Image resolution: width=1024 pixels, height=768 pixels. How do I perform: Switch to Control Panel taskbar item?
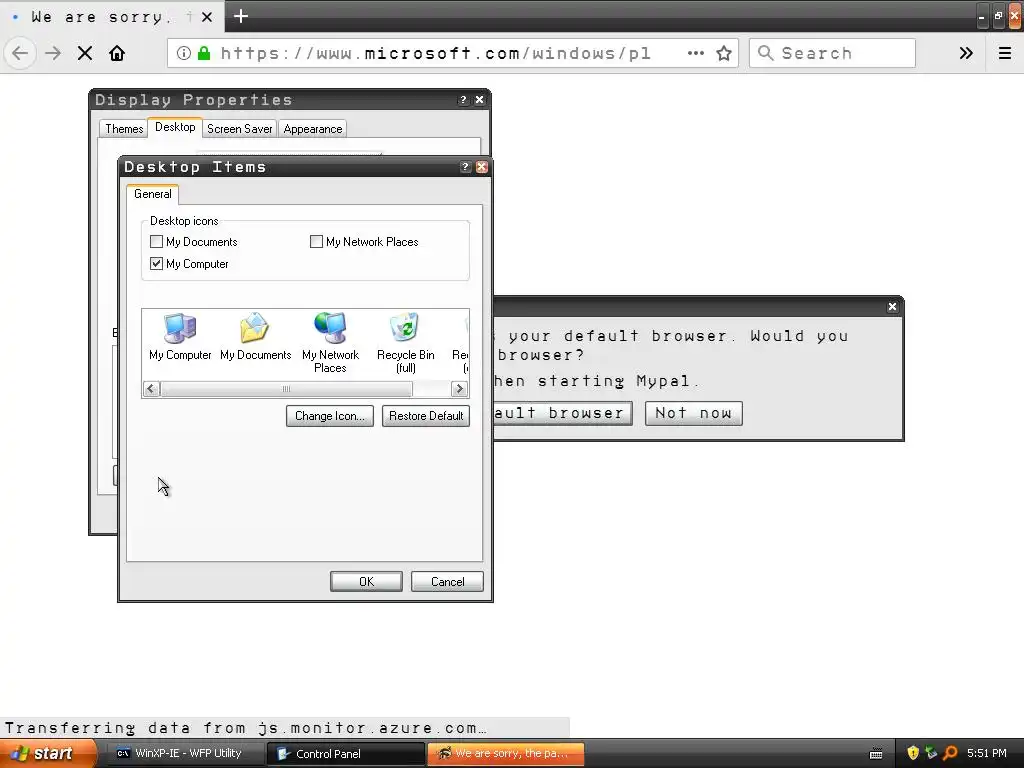[x=346, y=754]
